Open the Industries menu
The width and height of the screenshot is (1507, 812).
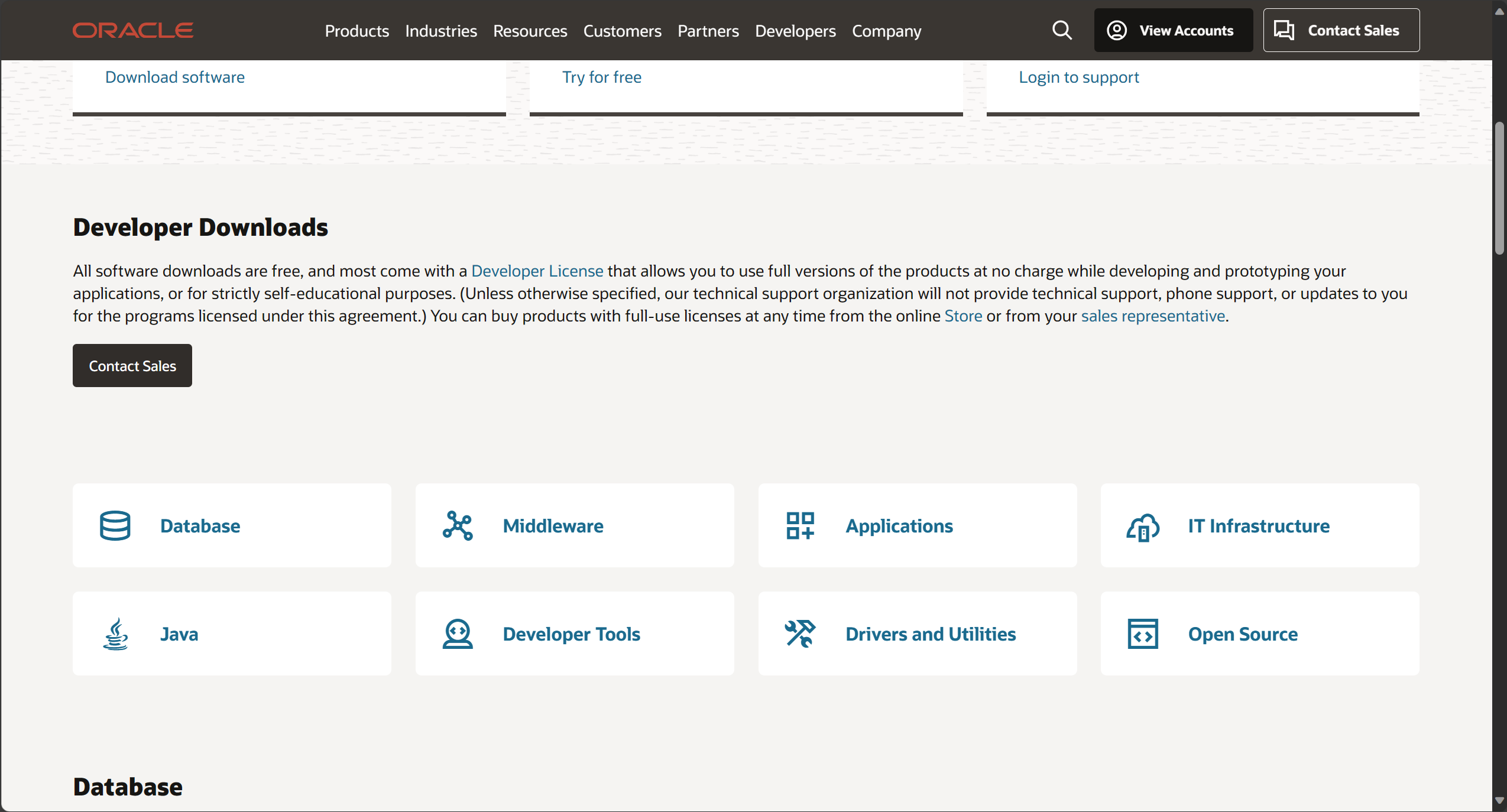click(441, 31)
